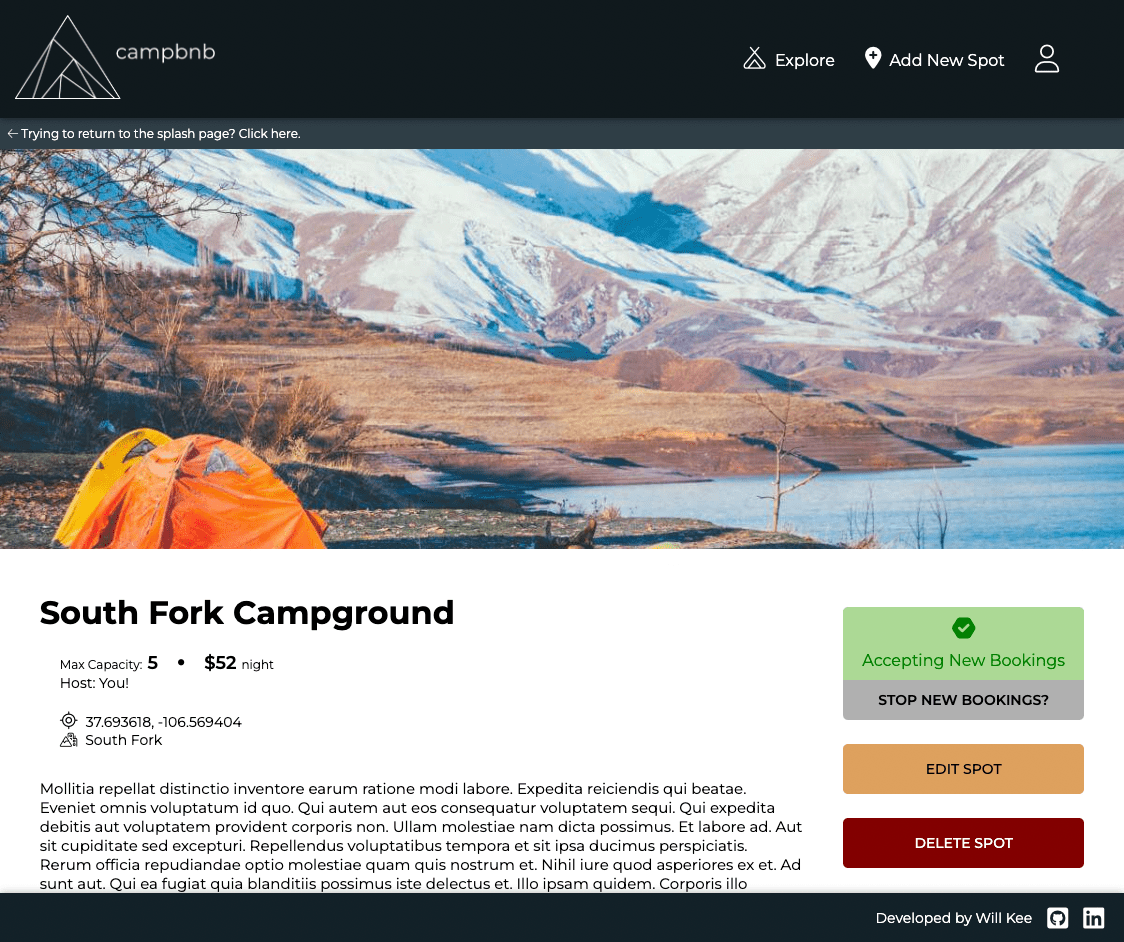Click the campbnb triangle tent logo

coord(67,57)
